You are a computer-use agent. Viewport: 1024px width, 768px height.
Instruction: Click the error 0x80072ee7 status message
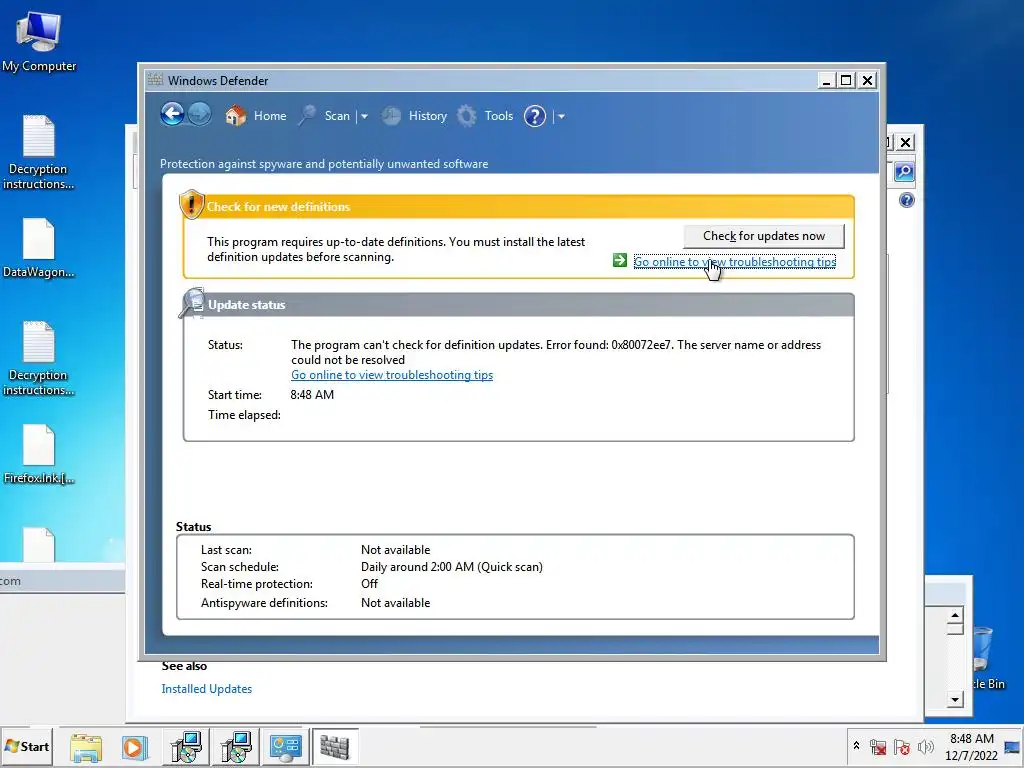tap(556, 352)
